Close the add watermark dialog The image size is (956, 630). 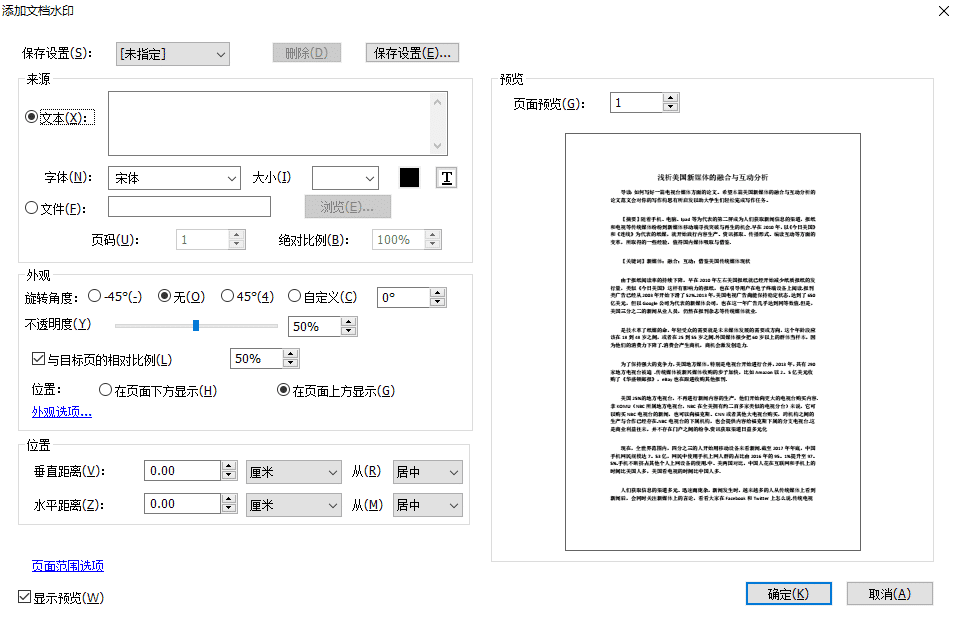pyautogui.click(x=943, y=11)
